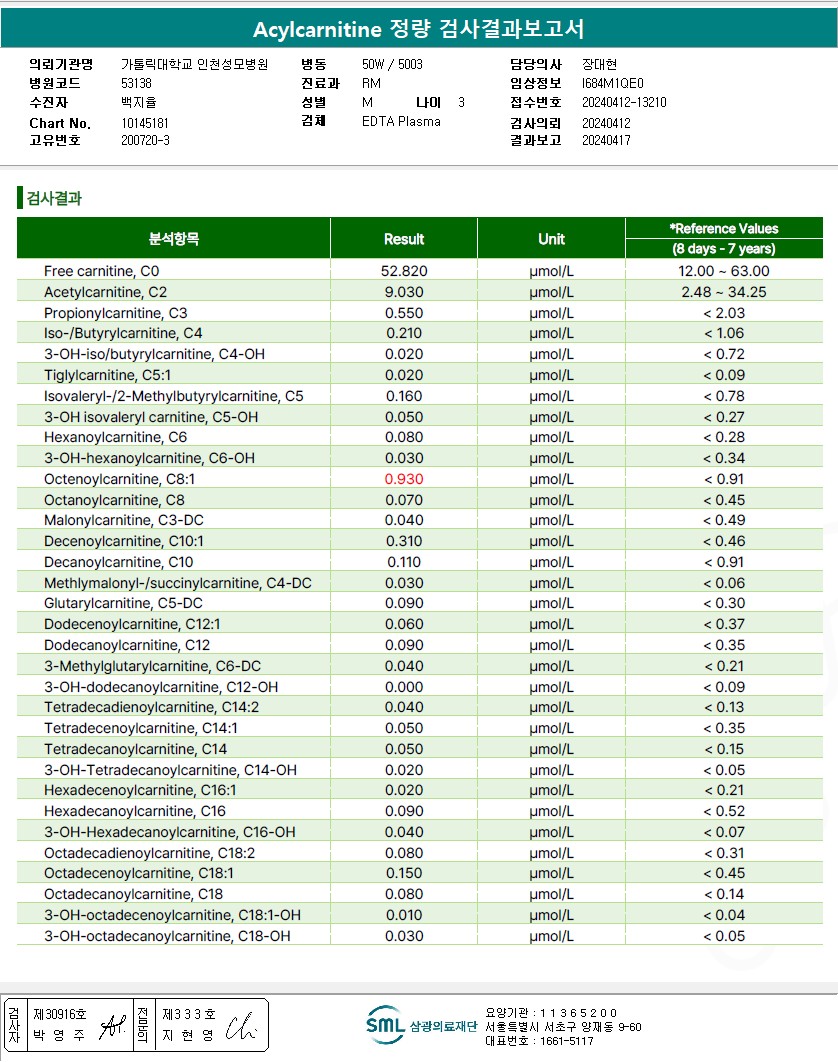Select 'Iso-/Butyrylcarnitine, C4' row name
Viewport: 838px width, 1062px height.
click(x=123, y=333)
